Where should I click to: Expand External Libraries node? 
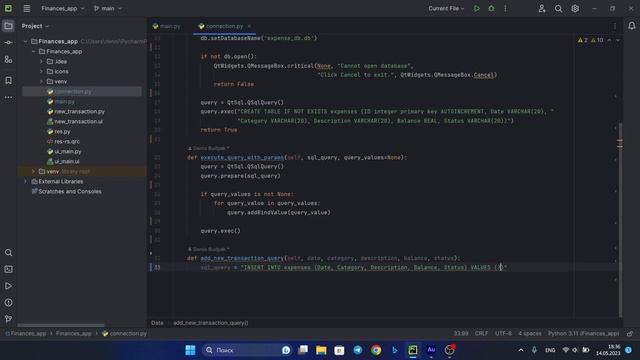click(x=26, y=181)
